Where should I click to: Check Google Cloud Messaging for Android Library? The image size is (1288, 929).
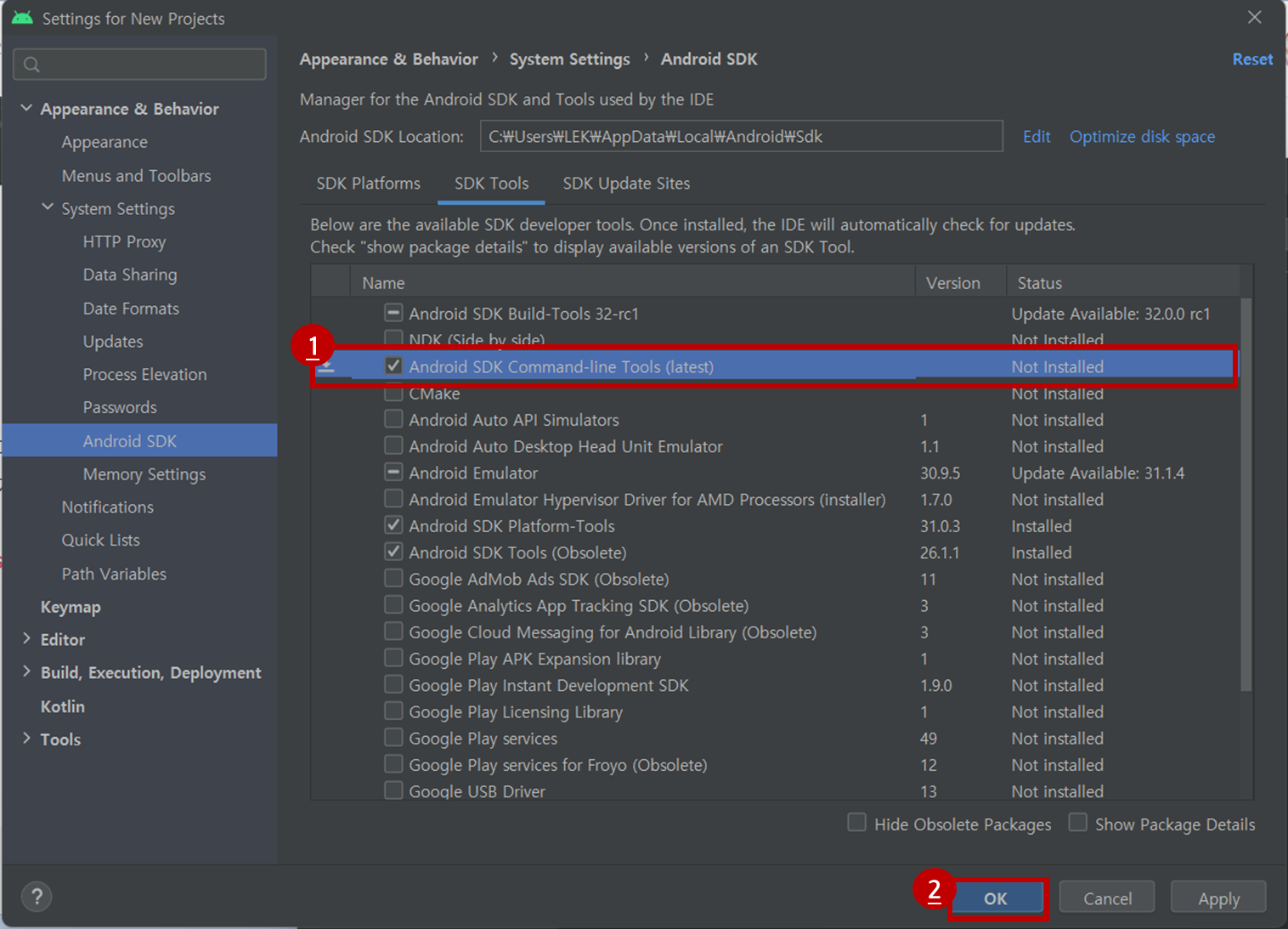click(x=393, y=631)
